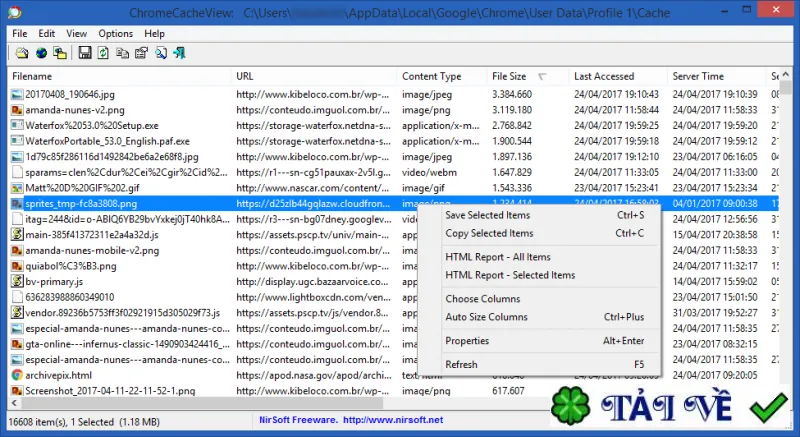Open the Edit menu
The image size is (800, 437).
(46, 34)
